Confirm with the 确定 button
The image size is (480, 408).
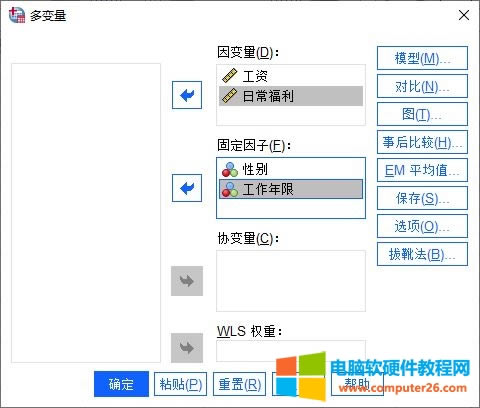coord(121,384)
